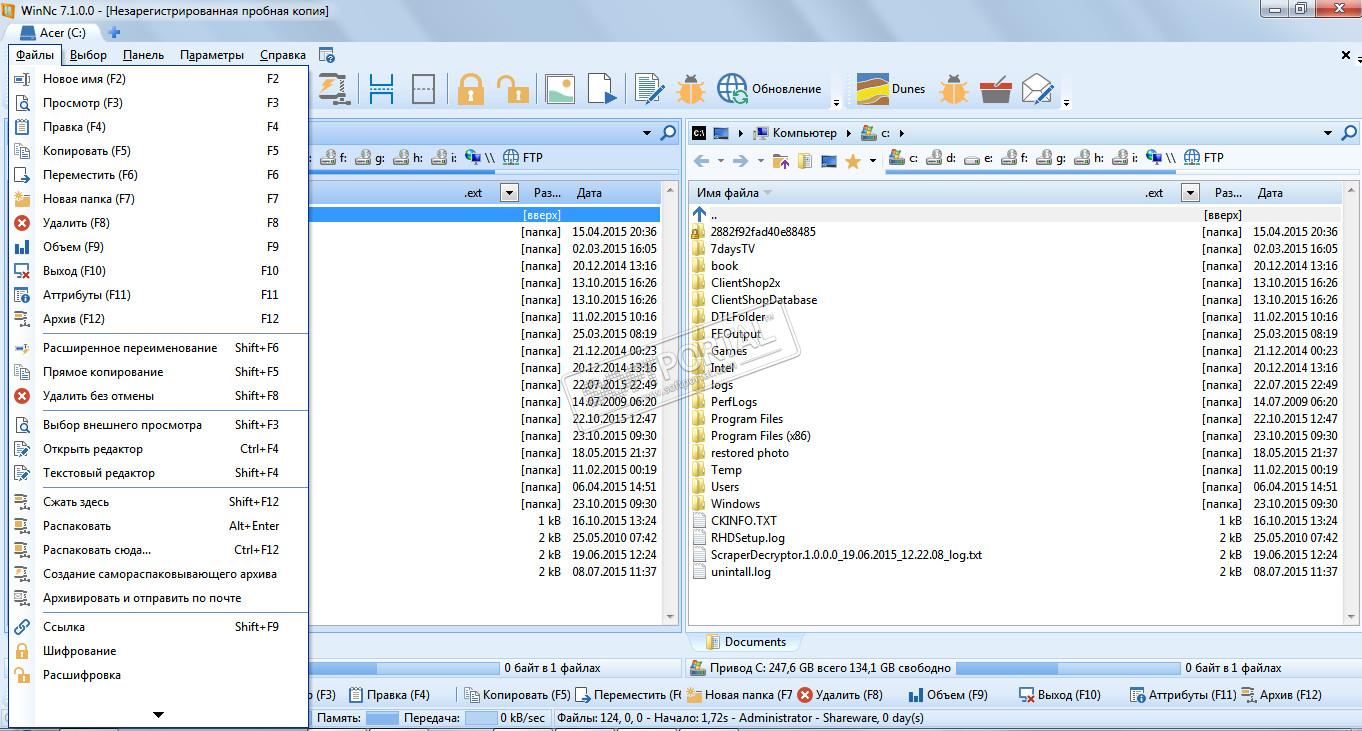Click the shopping basket toolbar icon

996,89
